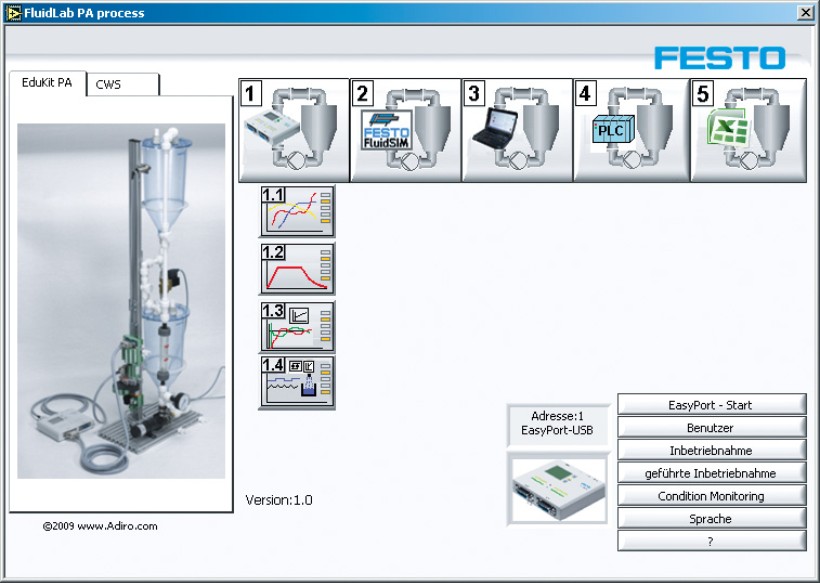Open 1.3 two-point control icon
The height and width of the screenshot is (583, 820).
(297, 326)
